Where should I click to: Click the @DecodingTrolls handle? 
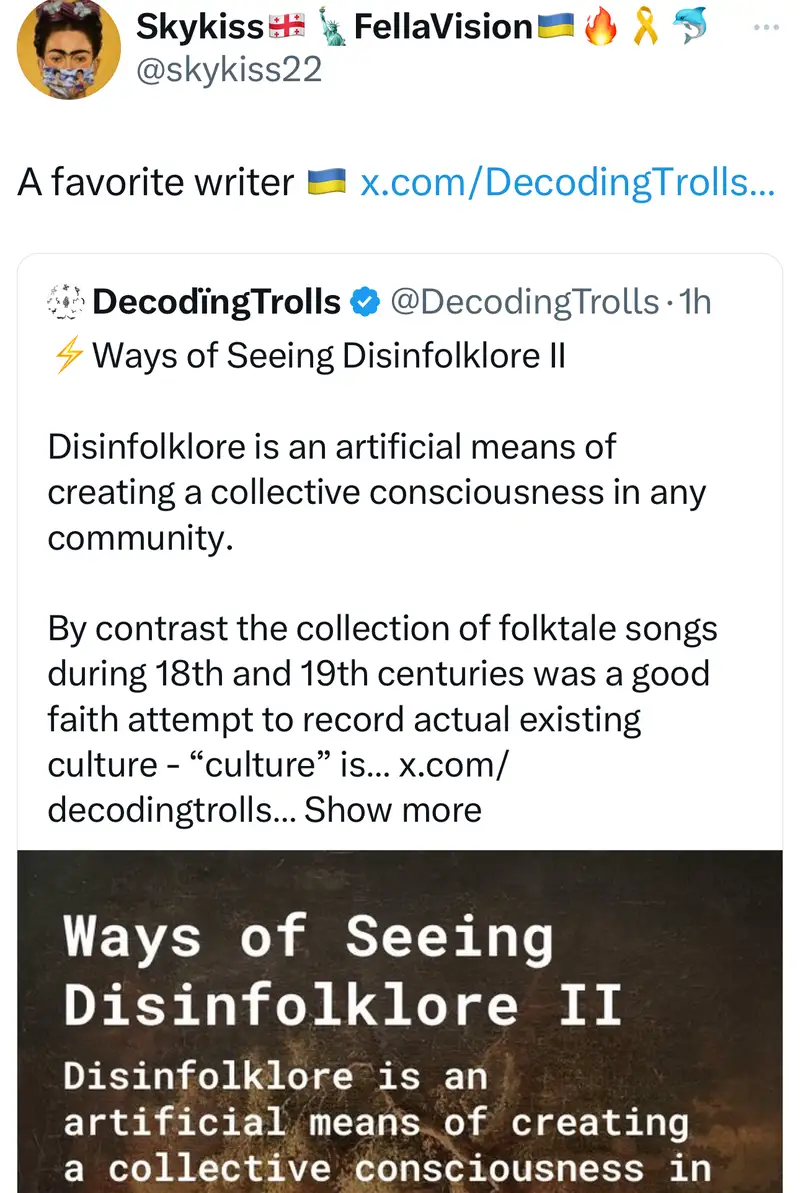(525, 301)
